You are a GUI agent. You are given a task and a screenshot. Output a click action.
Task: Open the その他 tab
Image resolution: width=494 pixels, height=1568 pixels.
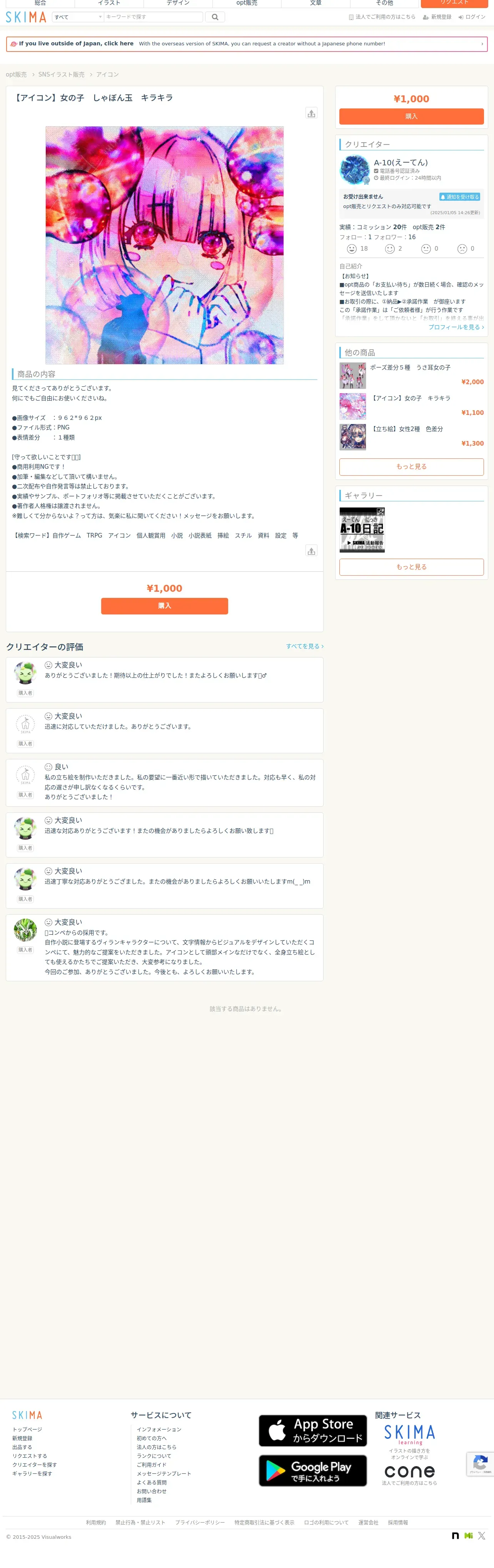point(384,3)
